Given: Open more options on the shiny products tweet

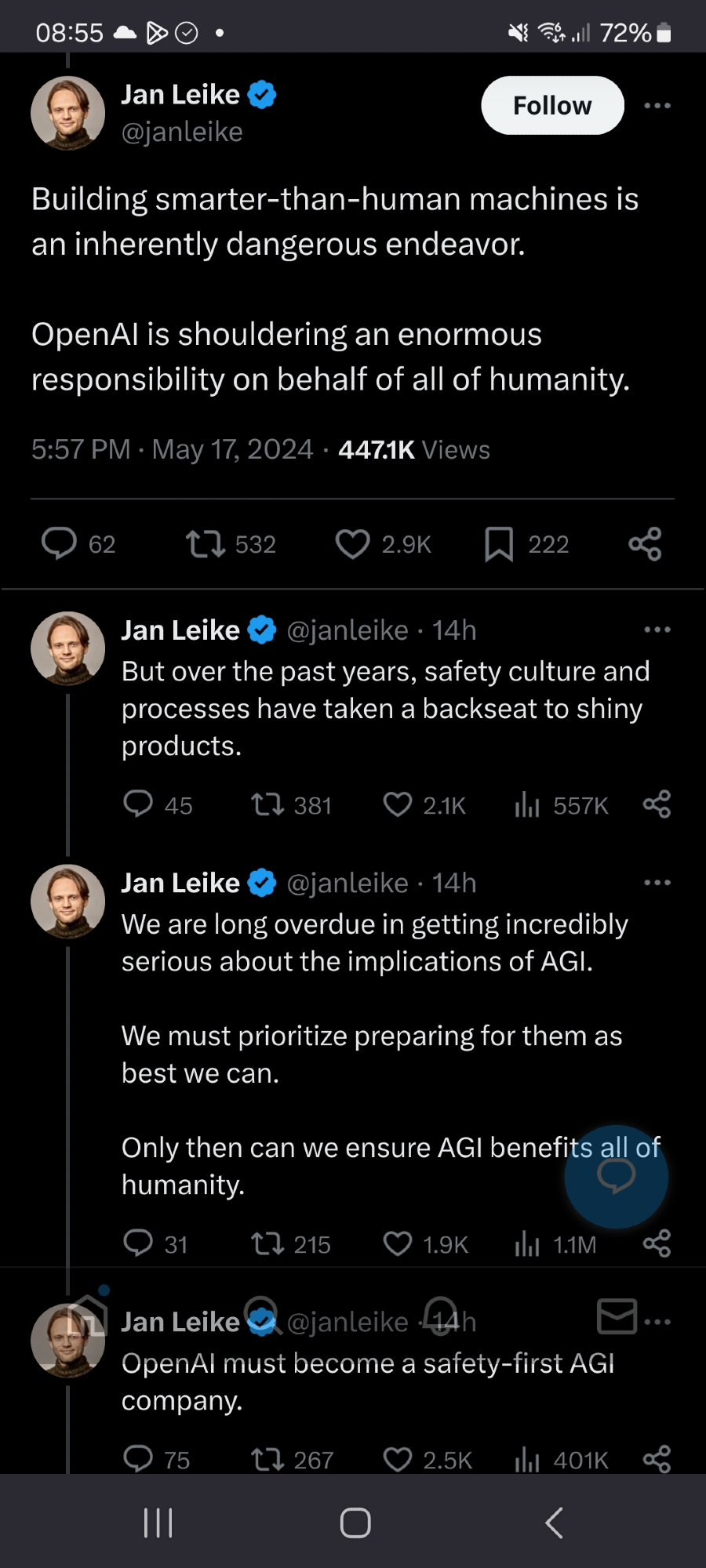Looking at the screenshot, I should pos(657,630).
